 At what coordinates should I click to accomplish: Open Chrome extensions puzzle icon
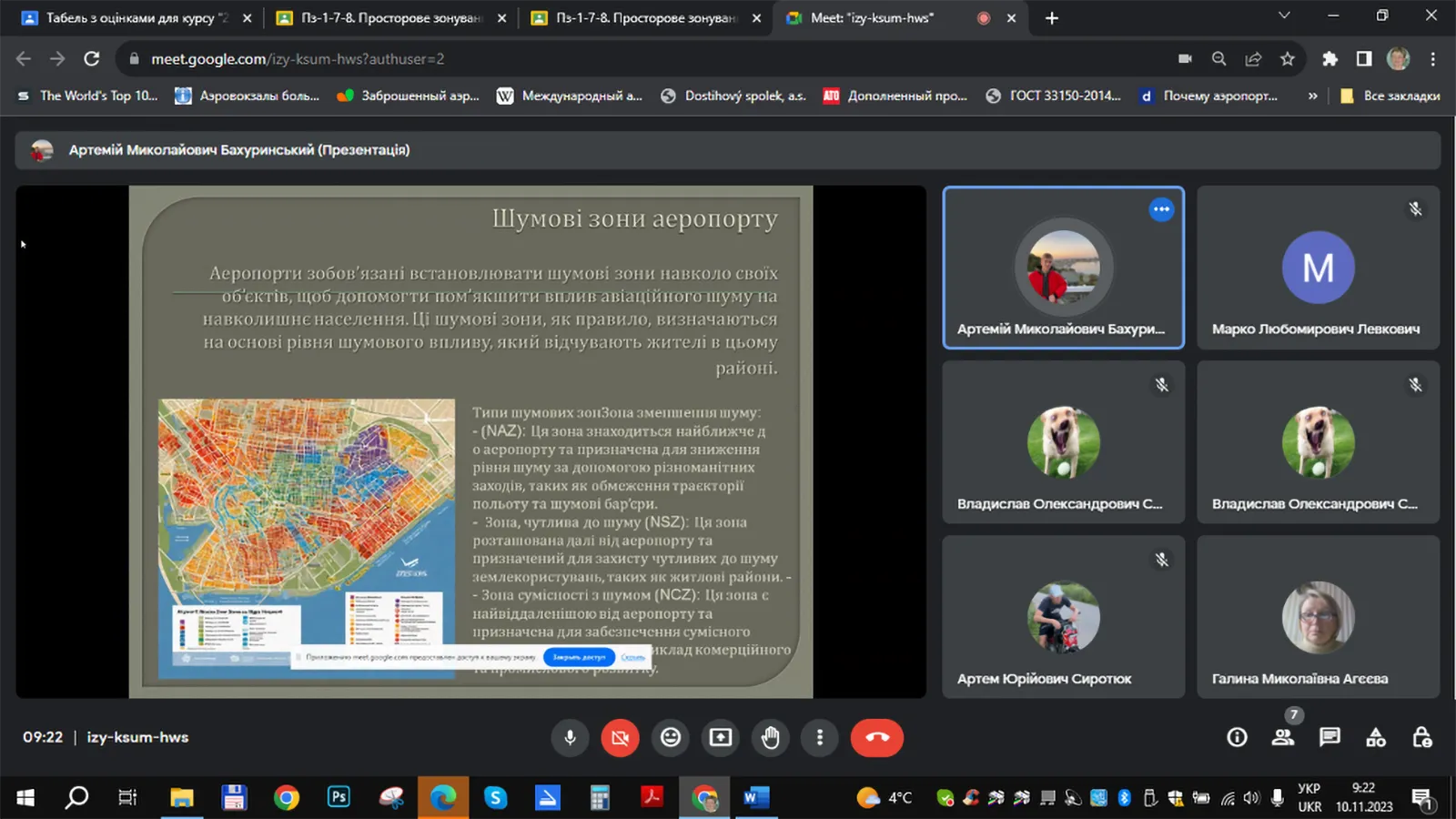click(x=1330, y=58)
